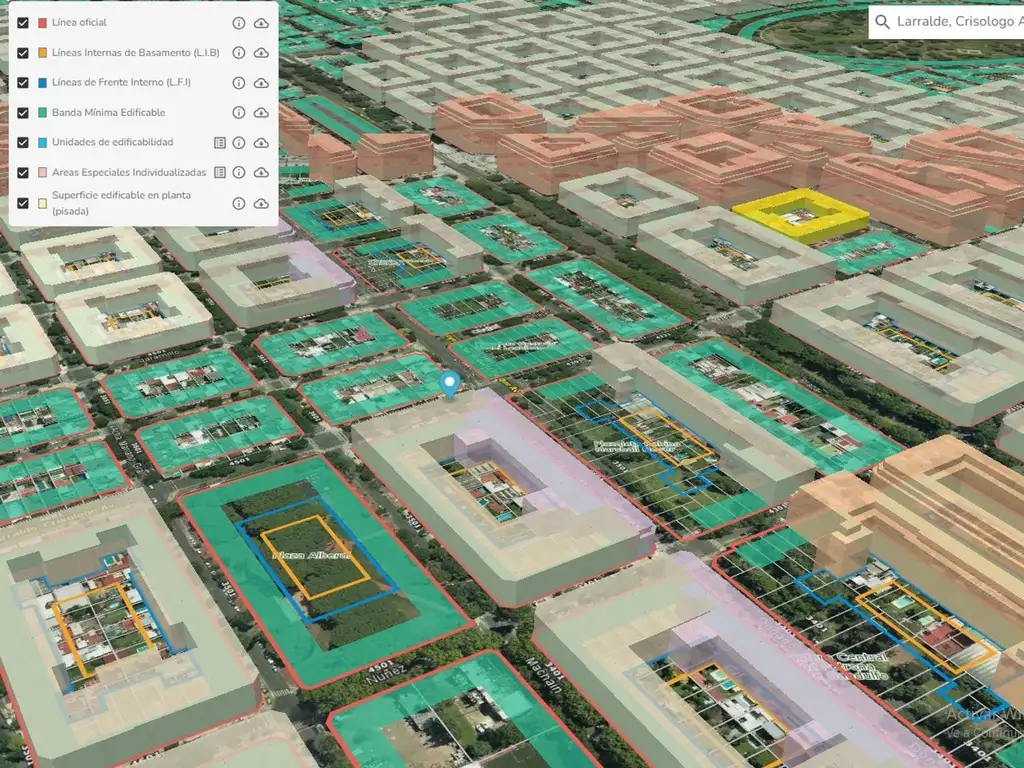Image resolution: width=1024 pixels, height=768 pixels.
Task: Download Superficie edificable en planta layer
Action: click(x=261, y=203)
